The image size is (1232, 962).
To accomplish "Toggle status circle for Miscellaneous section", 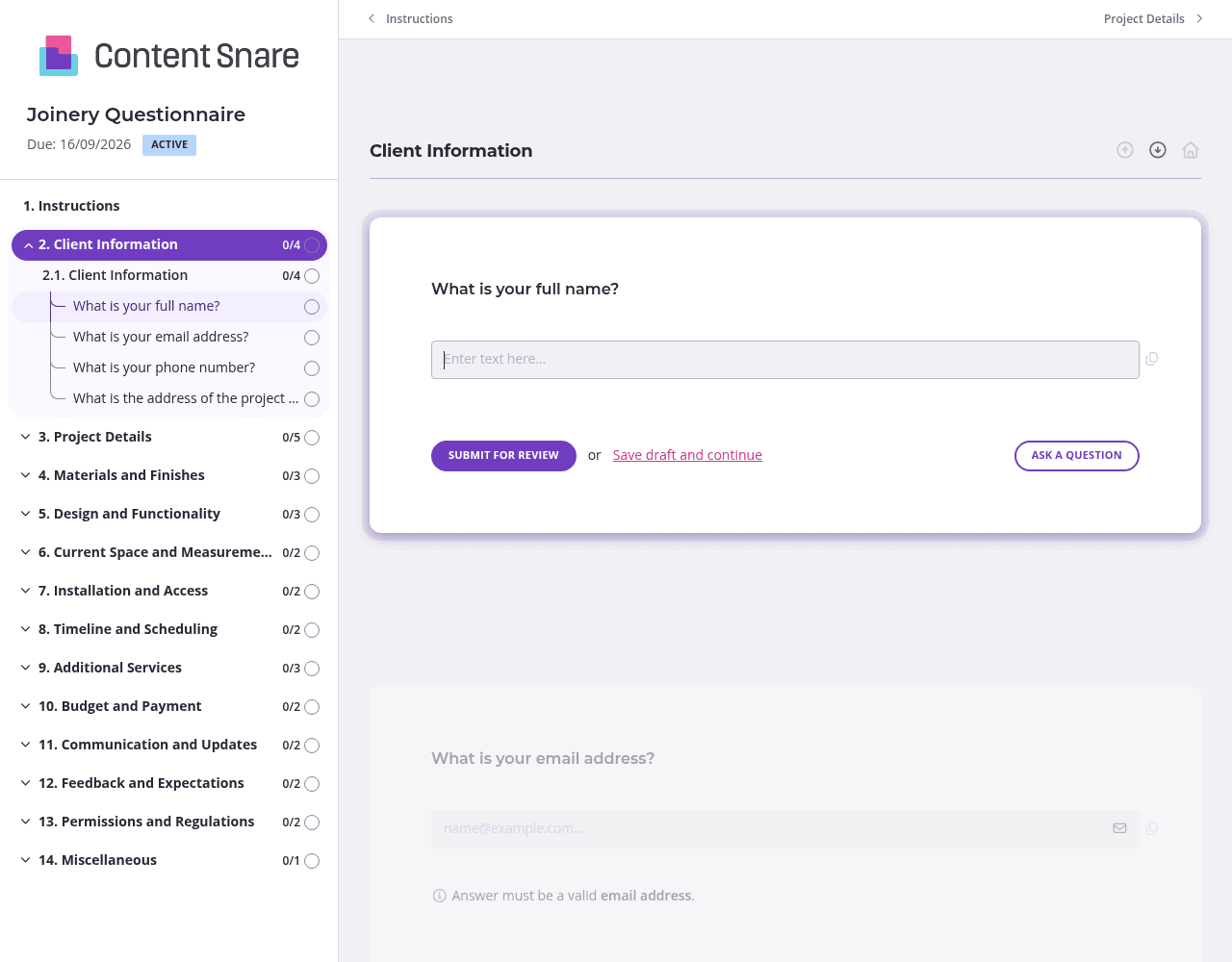I will pos(312,861).
